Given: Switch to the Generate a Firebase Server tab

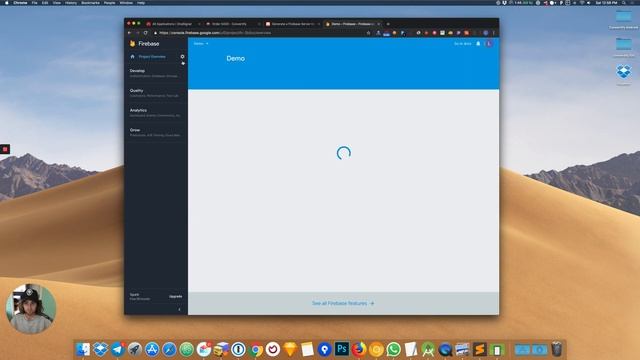Looking at the screenshot, I should point(292,24).
